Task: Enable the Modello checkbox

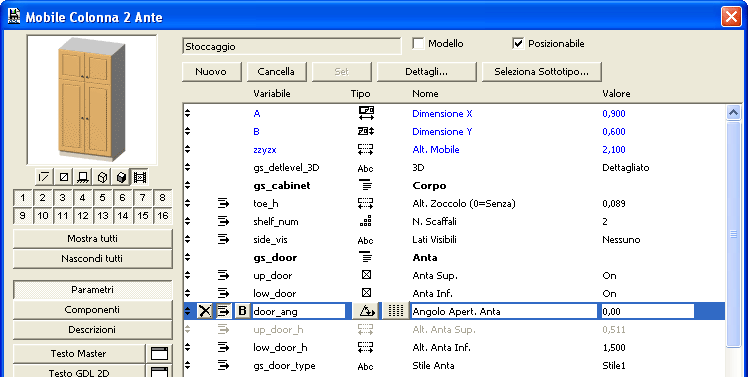Action: point(418,43)
